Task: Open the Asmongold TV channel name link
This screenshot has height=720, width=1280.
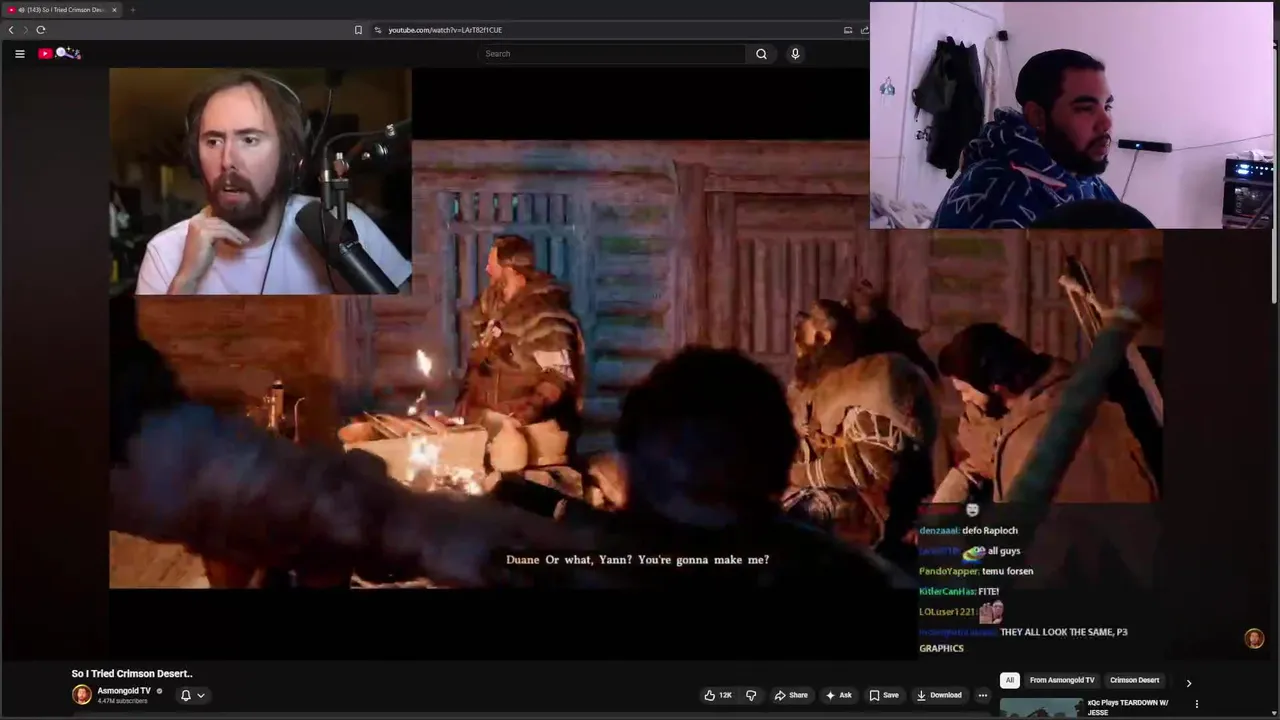Action: tap(124, 691)
